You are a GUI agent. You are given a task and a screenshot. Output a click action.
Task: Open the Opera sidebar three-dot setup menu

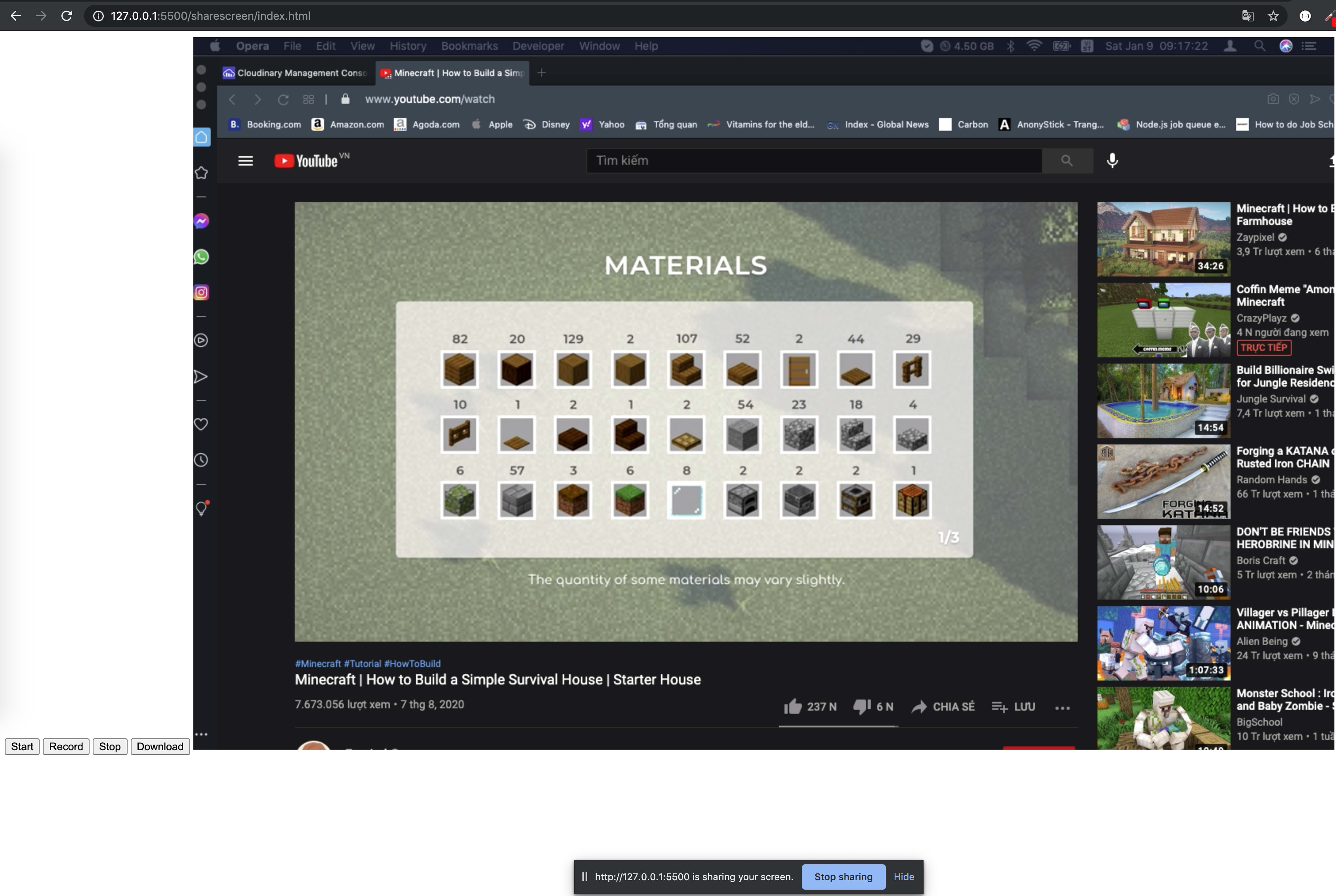click(x=201, y=734)
